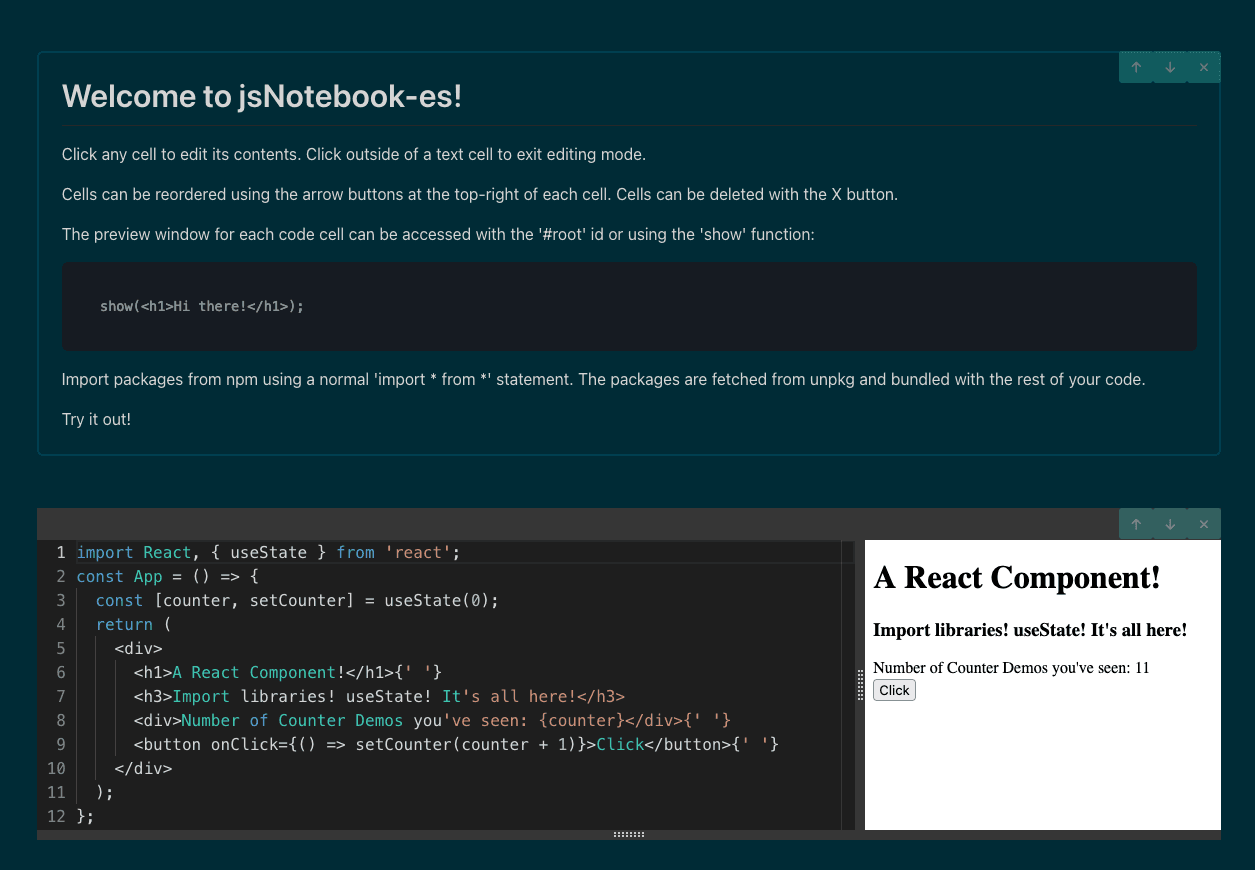Viewport: 1255px width, 870px height.
Task: Click line number 12 in the editor gutter
Action: 56,816
